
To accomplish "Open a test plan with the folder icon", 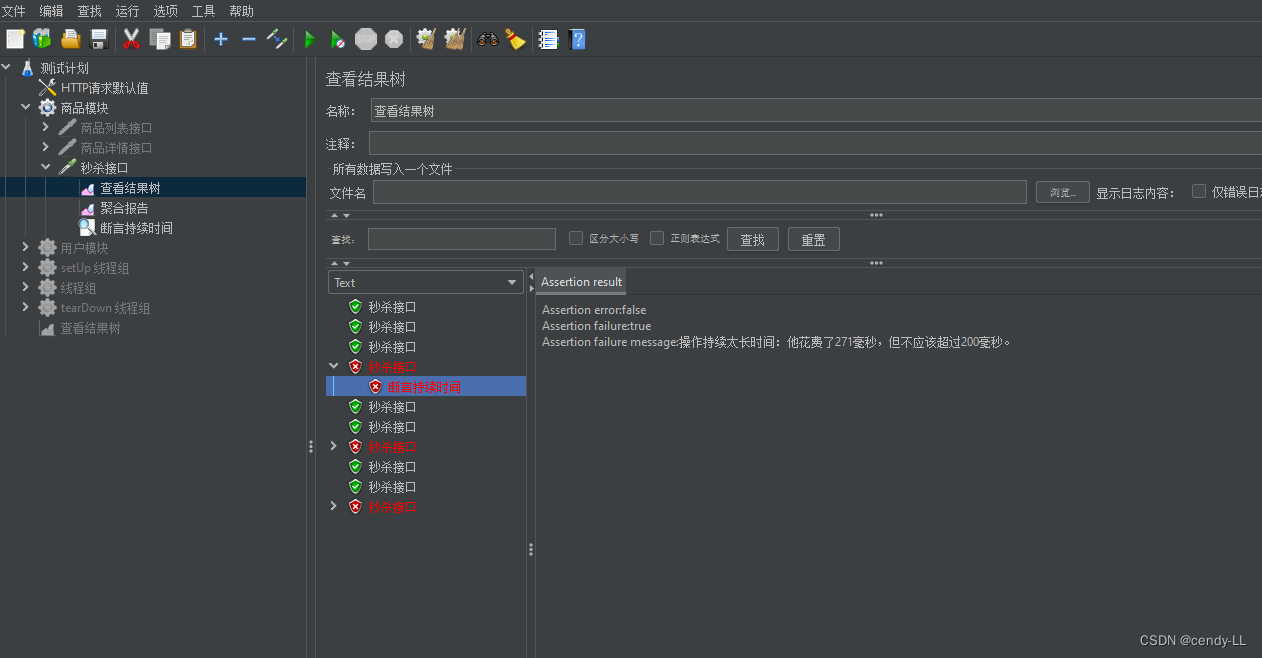I will 69,39.
